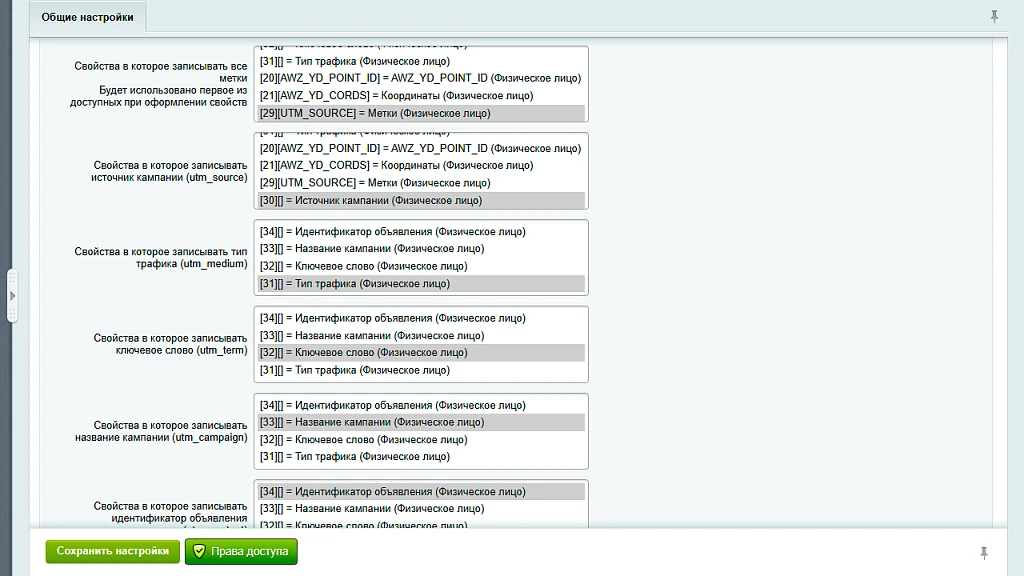Select [32] Ключевое слово in utm_campaign list
Image resolution: width=1024 pixels, height=576 pixels.
tap(421, 440)
